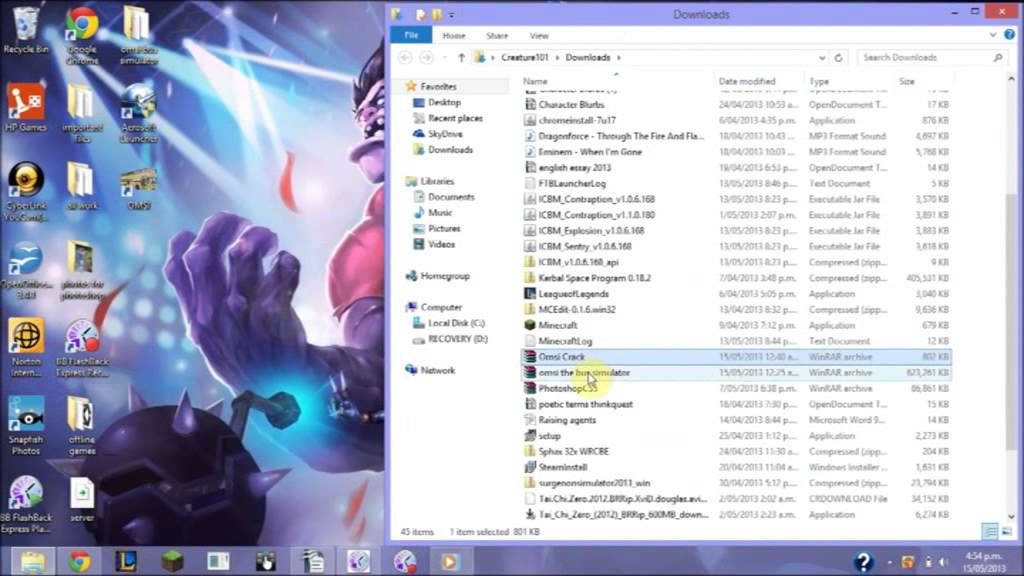Screen dimensions: 1024x576
Task: Sort by Date modified column header
Action: click(746, 81)
